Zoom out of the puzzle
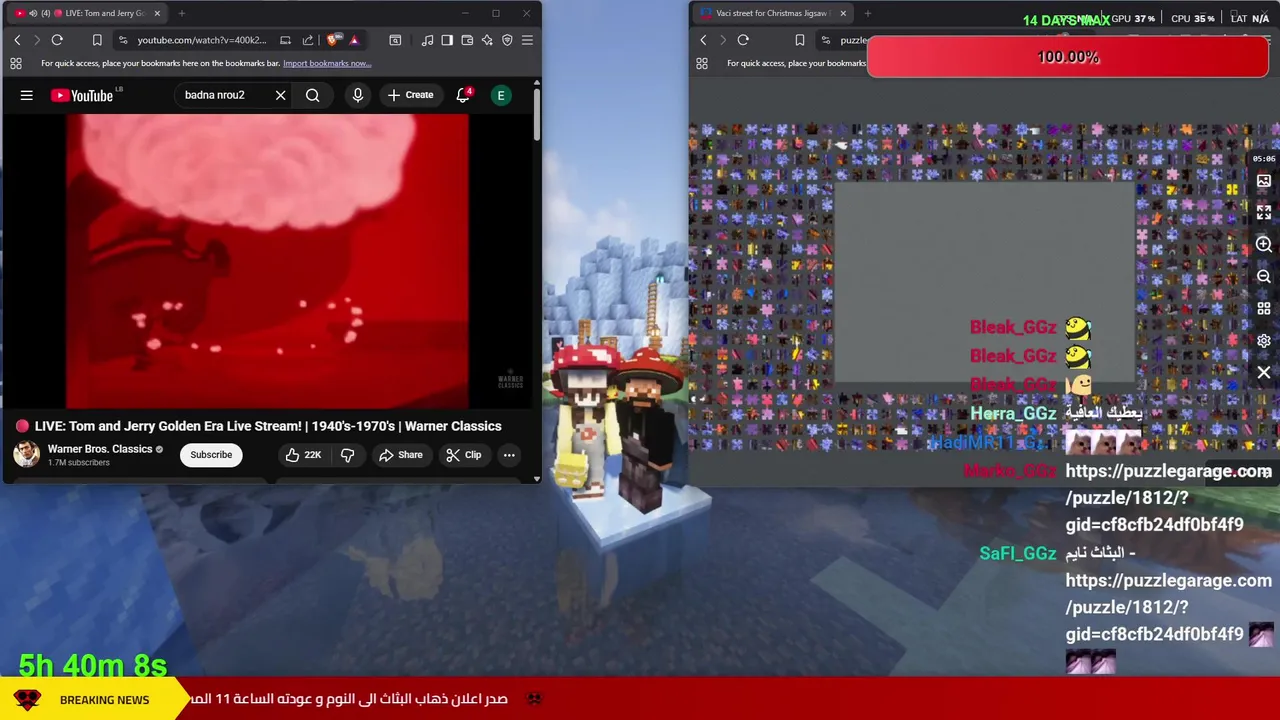This screenshot has width=1280, height=720. tap(1264, 277)
